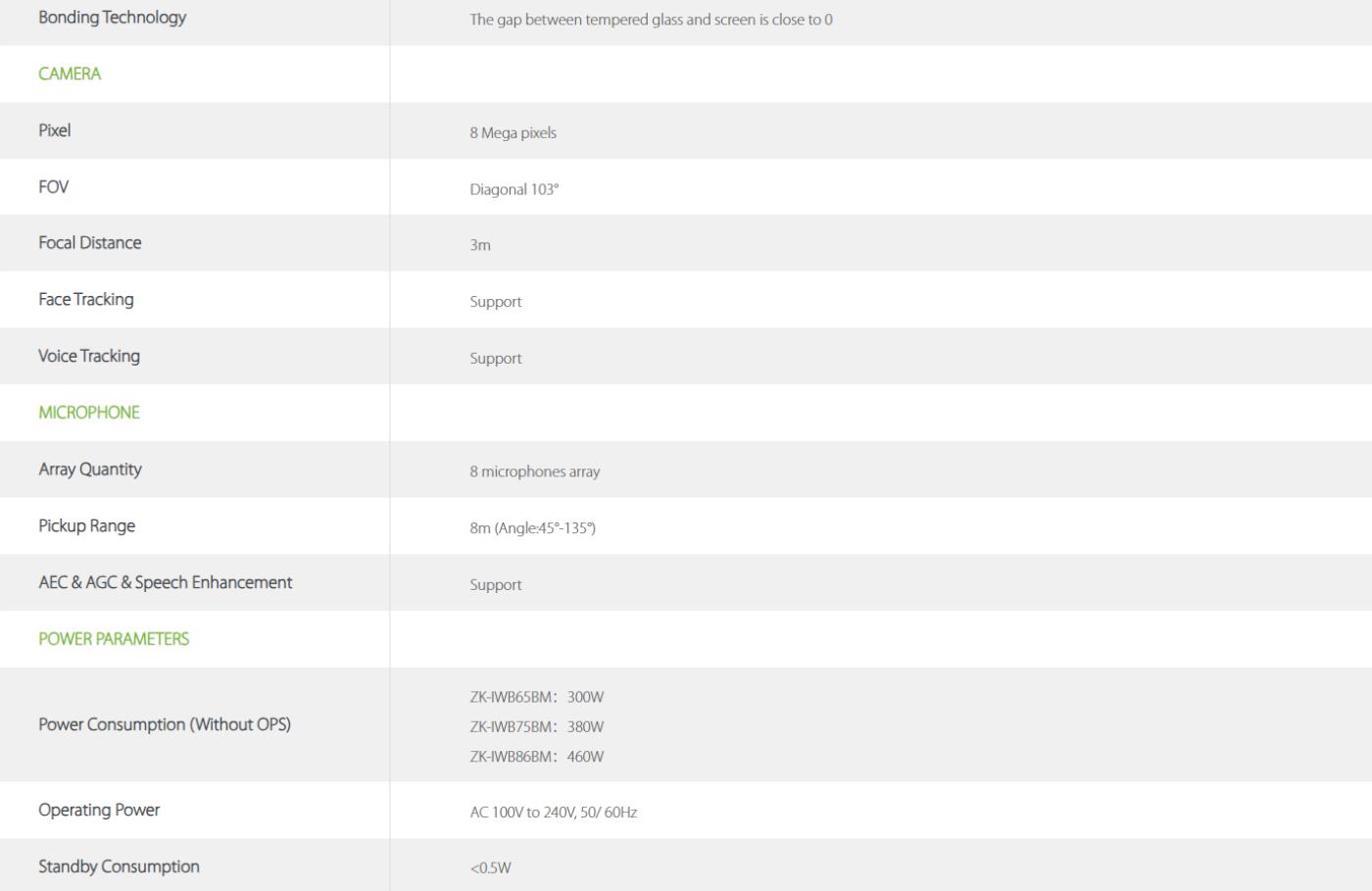Viewport: 1372px width, 891px height.
Task: Click the '8 Mega pixels' value
Action: click(513, 133)
